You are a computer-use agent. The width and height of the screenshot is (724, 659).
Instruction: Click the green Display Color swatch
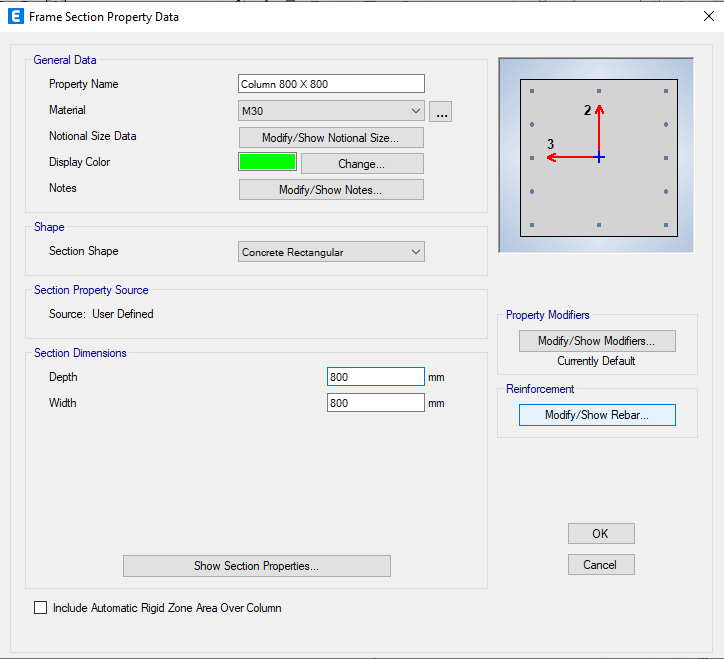click(x=267, y=162)
